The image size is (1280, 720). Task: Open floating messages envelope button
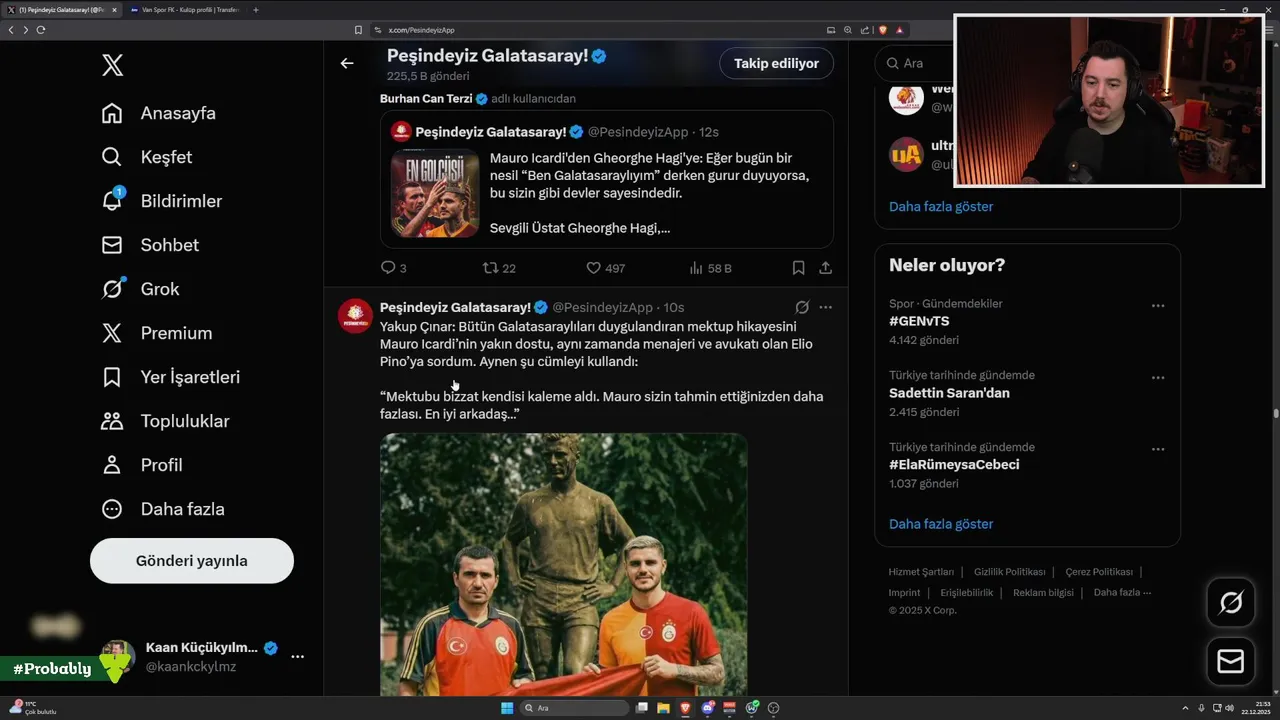pos(1231,662)
